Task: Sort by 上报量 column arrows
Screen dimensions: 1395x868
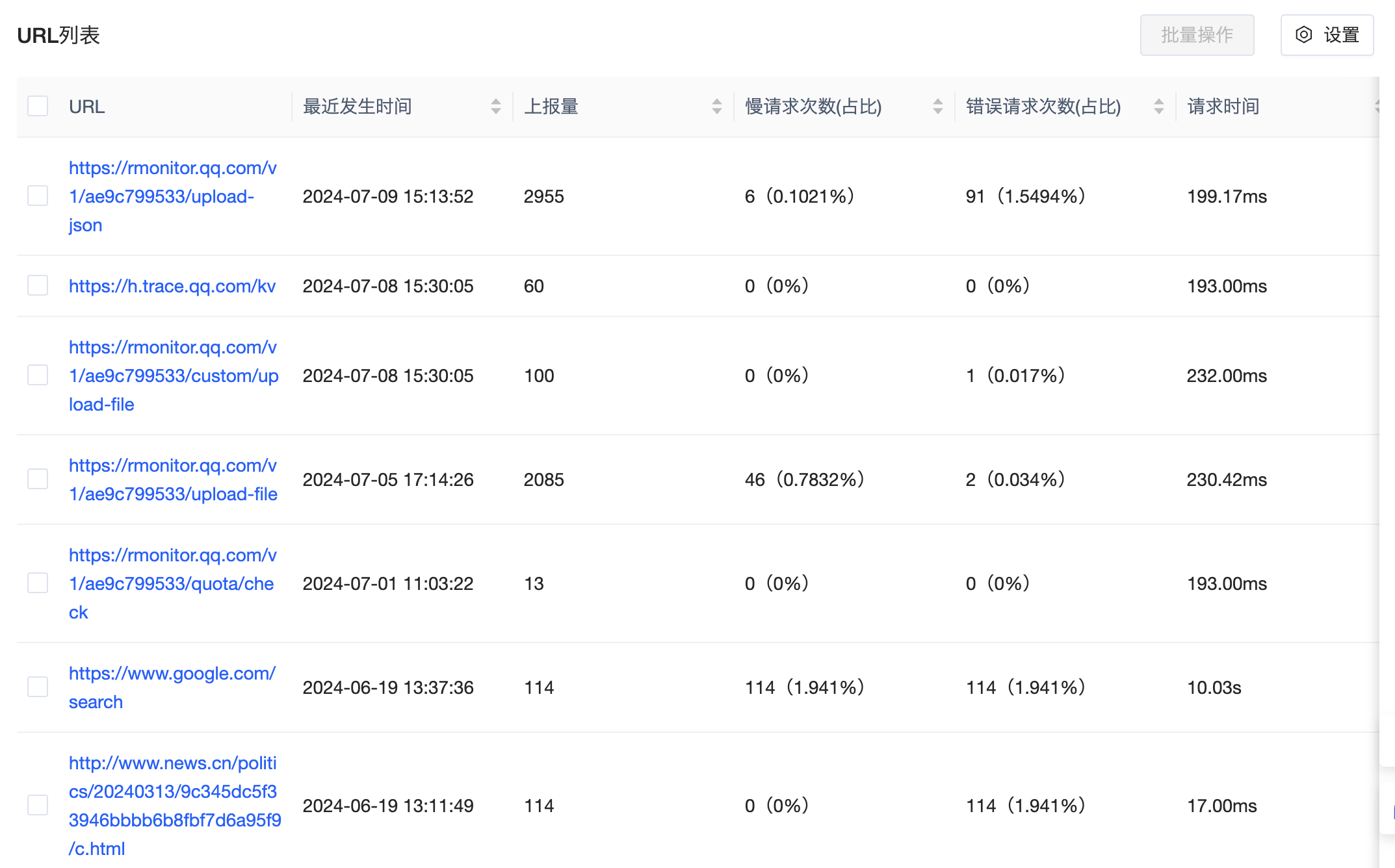Action: coord(717,107)
